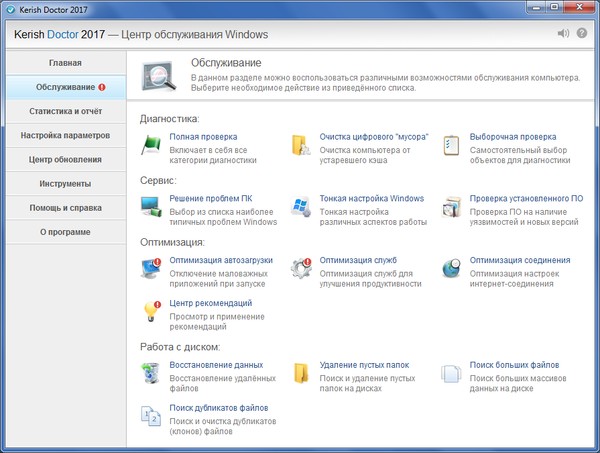Open the Оптимизация соединения link

coord(520,260)
